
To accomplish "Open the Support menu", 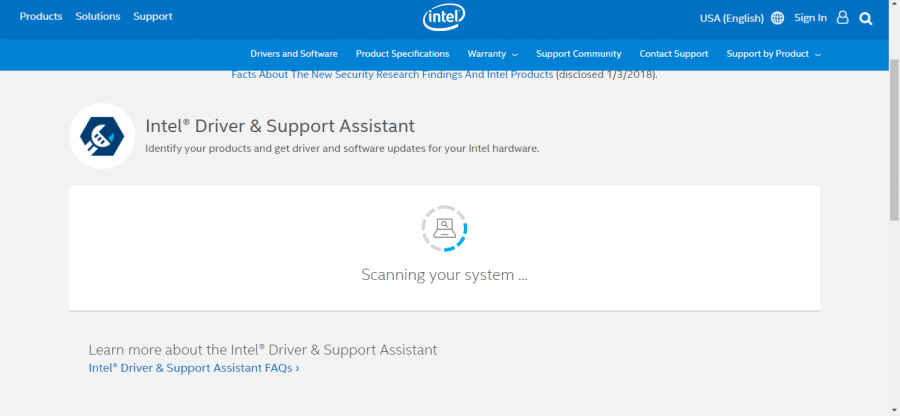I will tap(153, 17).
